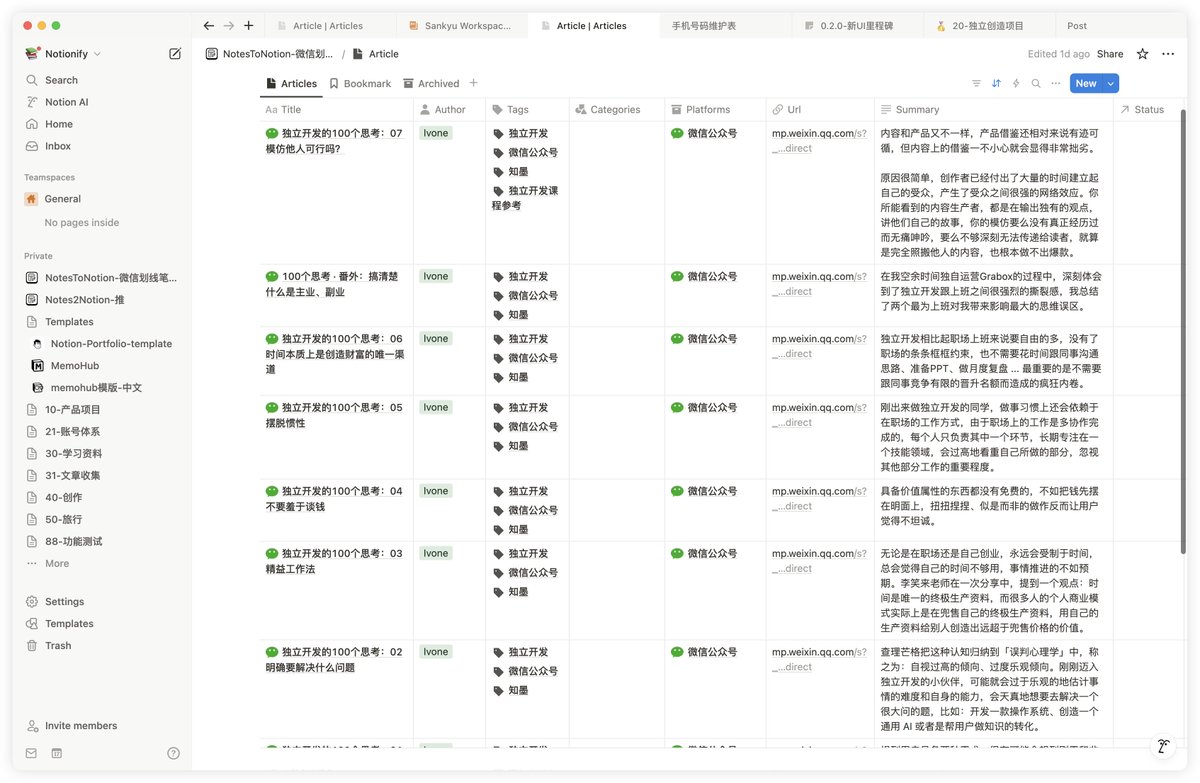This screenshot has height=783, width=1200.
Task: Click the lightning automations icon
Action: 1016,84
